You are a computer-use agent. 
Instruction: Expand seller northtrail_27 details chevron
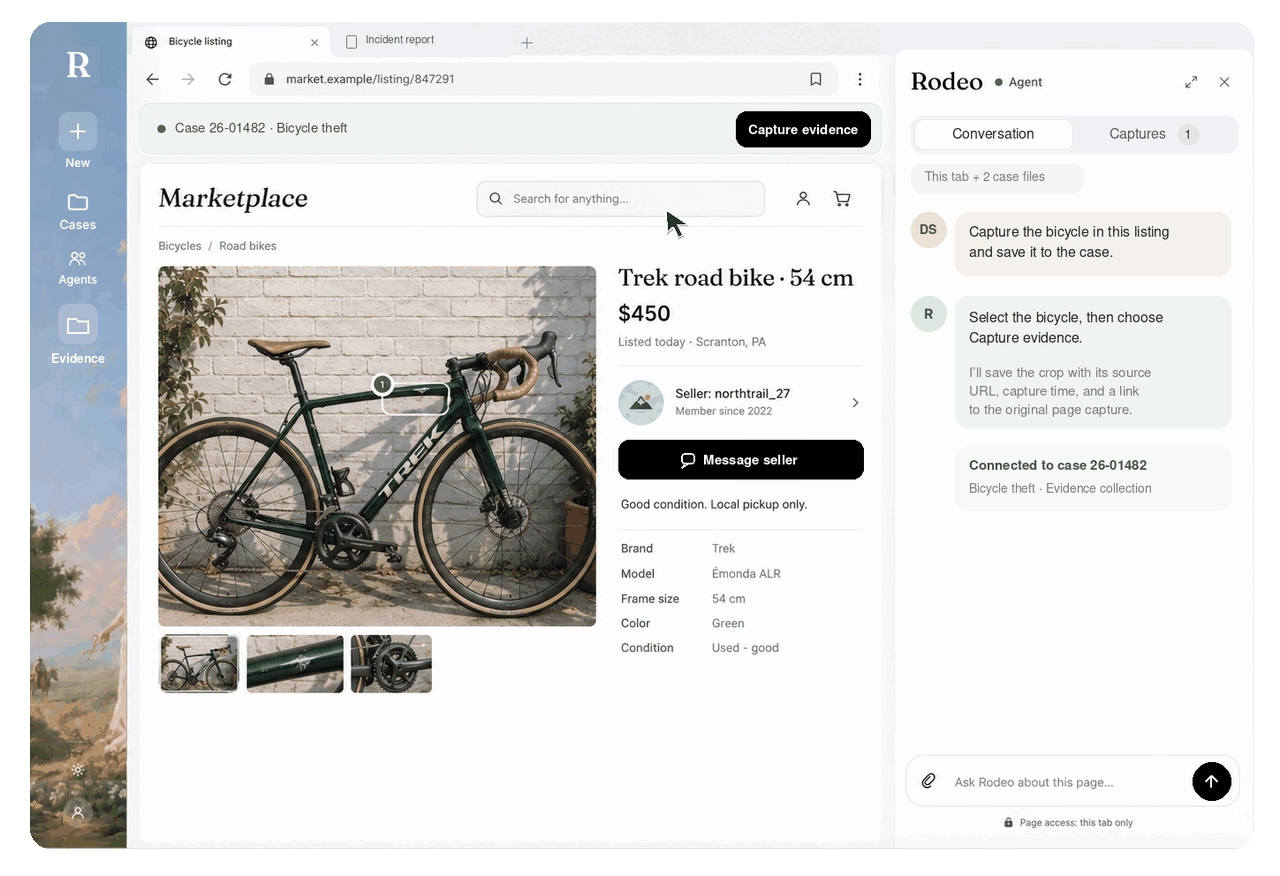click(855, 403)
